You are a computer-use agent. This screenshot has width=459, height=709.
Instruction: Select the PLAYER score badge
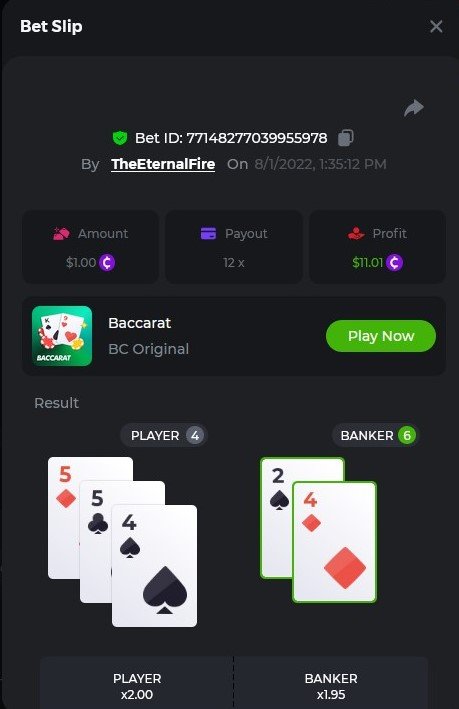(x=195, y=435)
